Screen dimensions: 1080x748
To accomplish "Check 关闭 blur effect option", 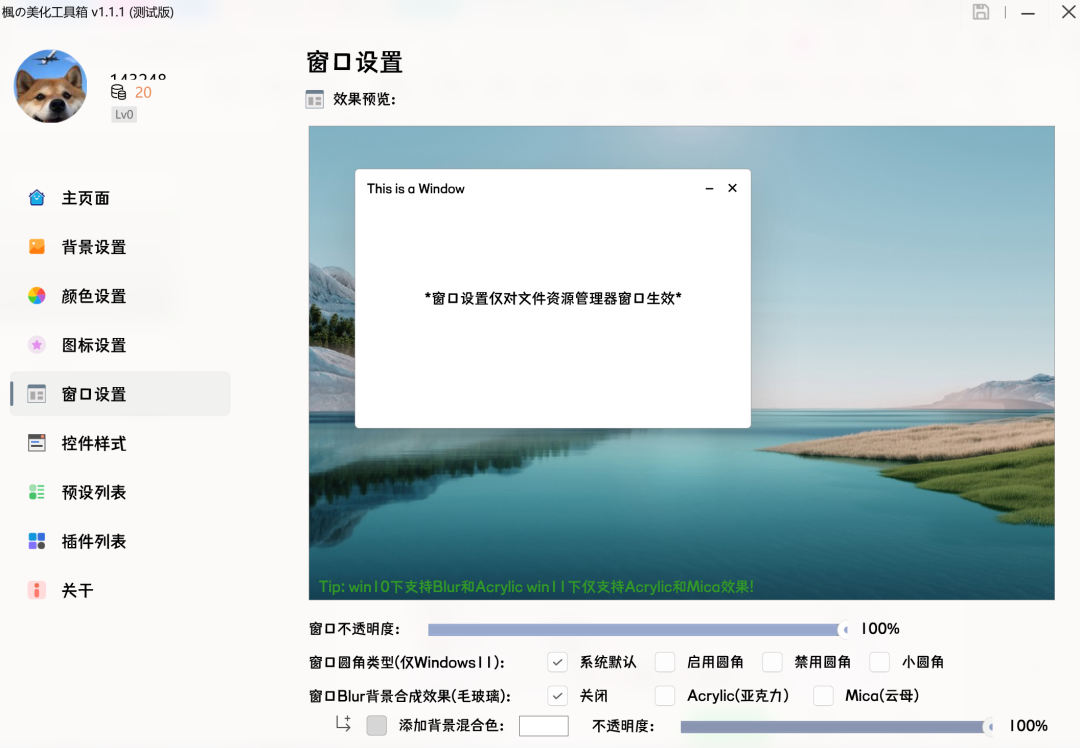I will 557,696.
